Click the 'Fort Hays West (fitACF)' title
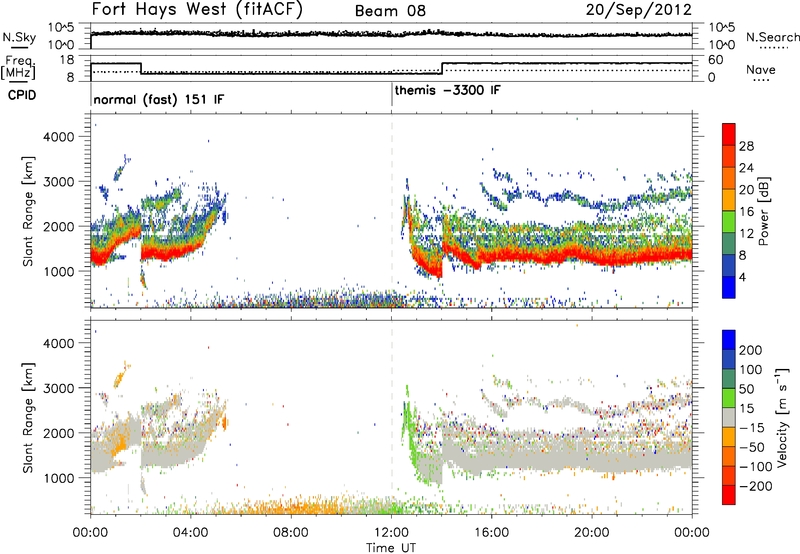The height and width of the screenshot is (554, 800). [197, 10]
